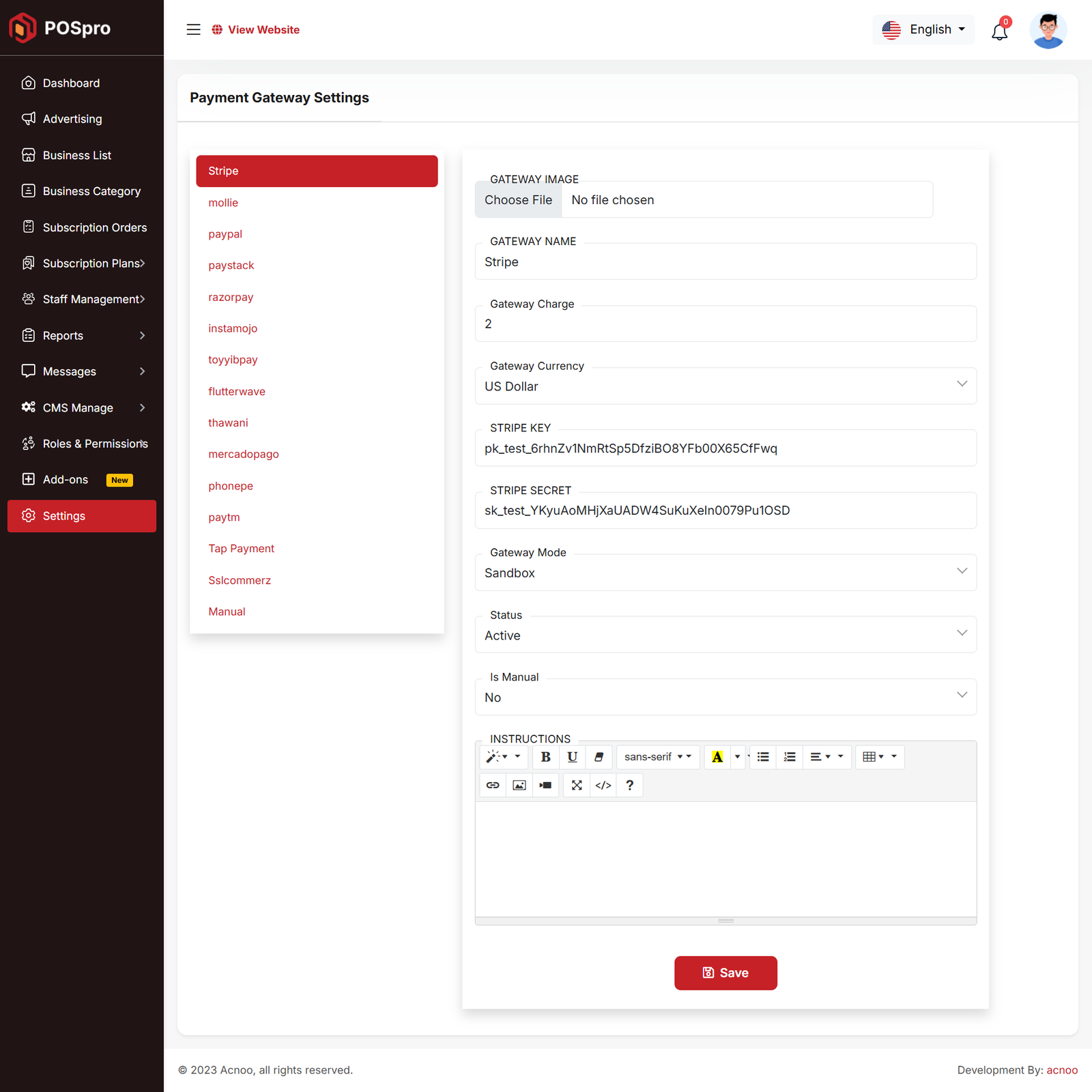This screenshot has width=1092, height=1092.
Task: Open code view with the </> icon
Action: (603, 785)
